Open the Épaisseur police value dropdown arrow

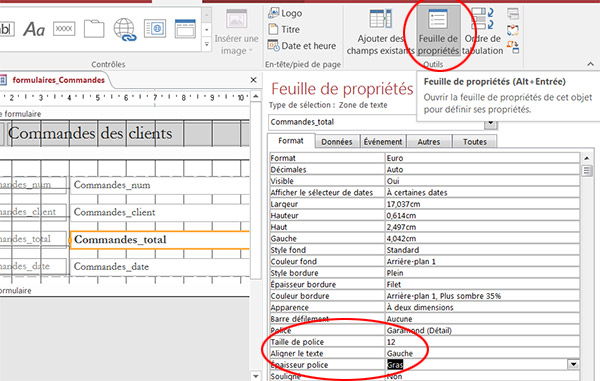click(573, 365)
